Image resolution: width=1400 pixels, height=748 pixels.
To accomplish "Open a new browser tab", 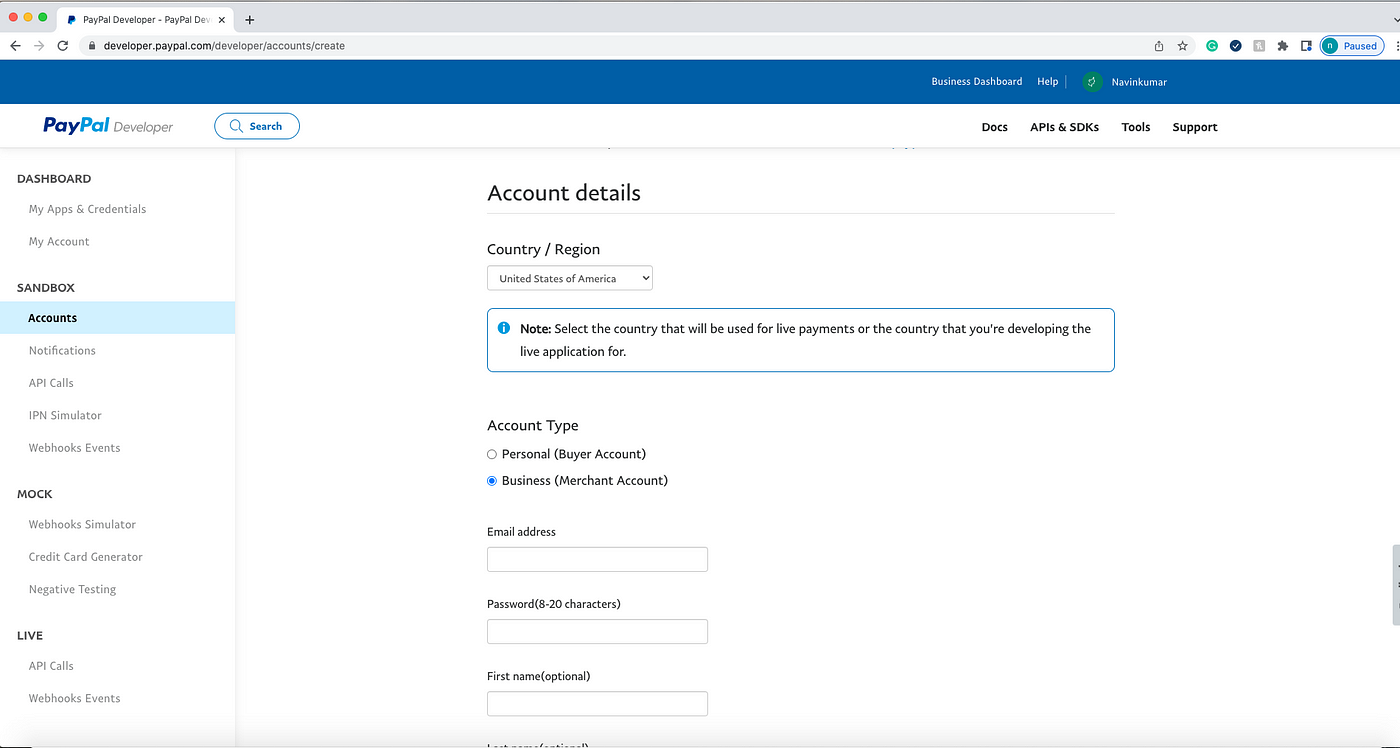I will coord(250,19).
